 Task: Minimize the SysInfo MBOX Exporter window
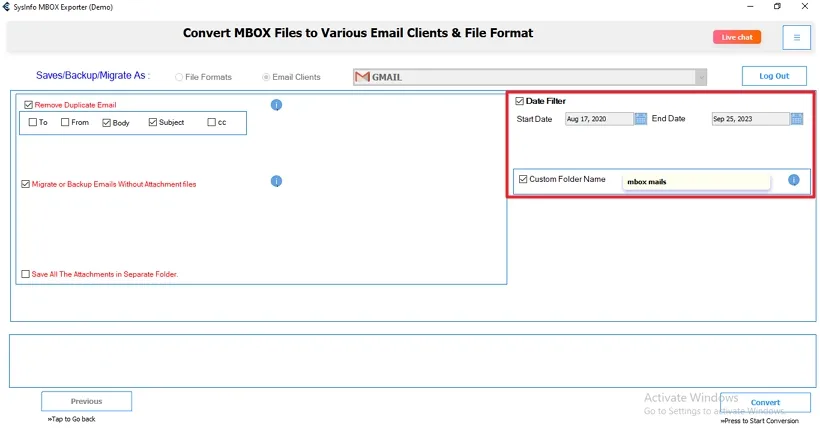750,7
